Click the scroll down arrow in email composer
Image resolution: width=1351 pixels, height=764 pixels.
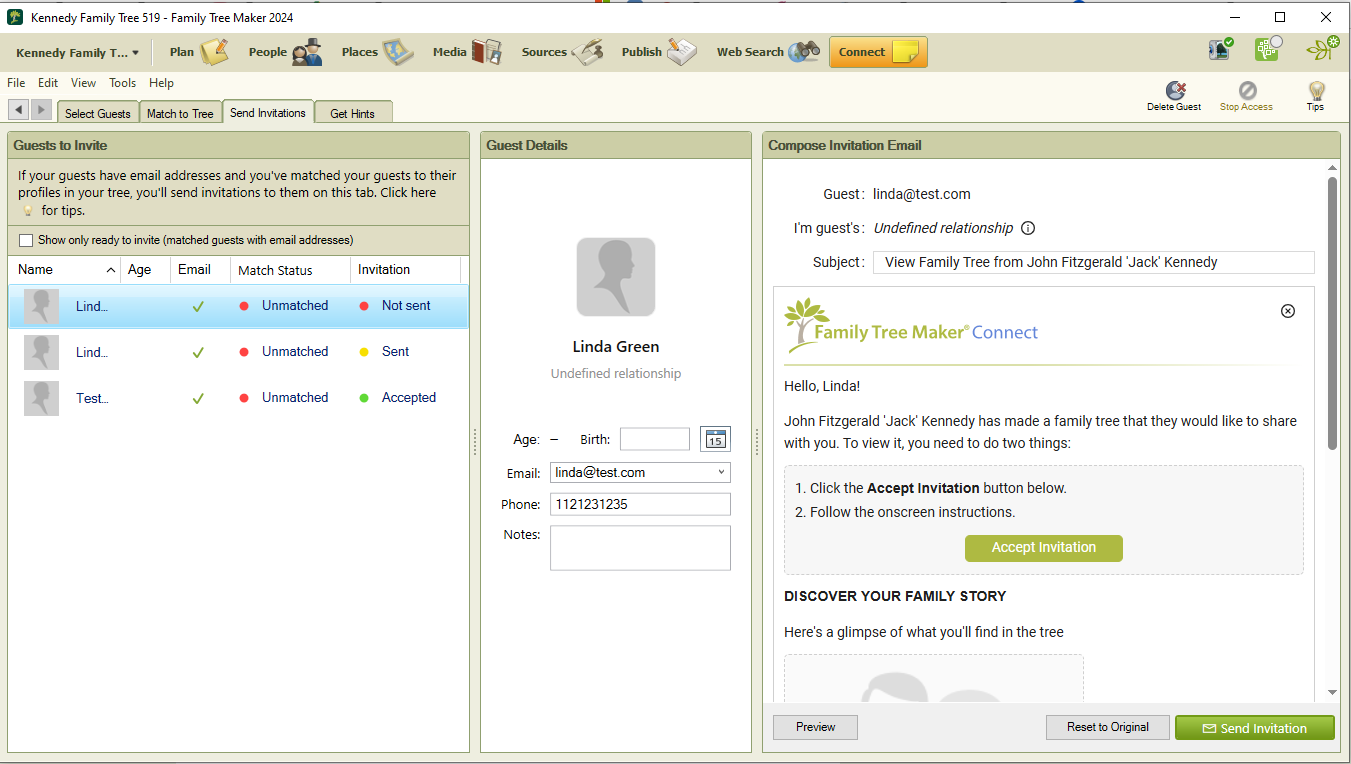coord(1332,692)
